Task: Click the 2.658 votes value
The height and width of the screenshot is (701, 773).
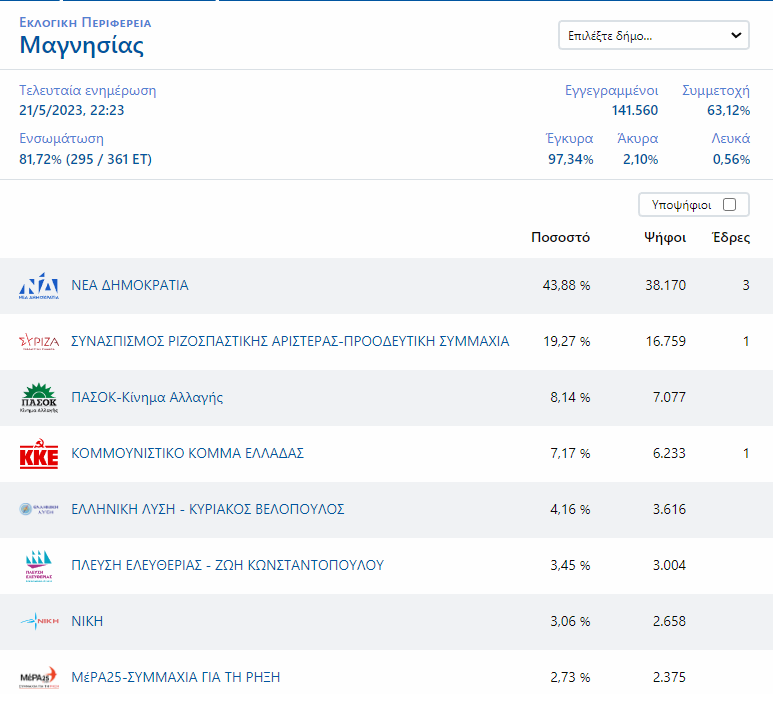Action: [669, 621]
